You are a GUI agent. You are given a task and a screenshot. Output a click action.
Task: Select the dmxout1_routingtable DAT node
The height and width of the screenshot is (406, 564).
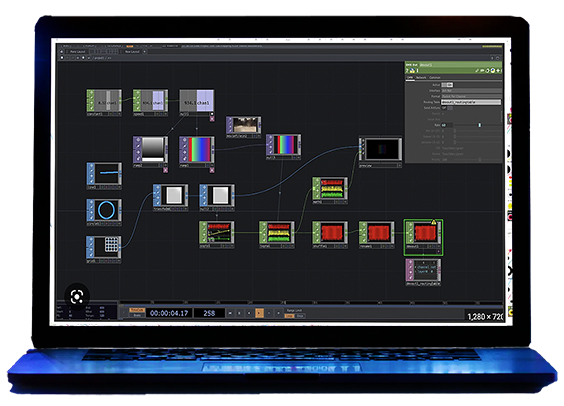click(x=423, y=273)
